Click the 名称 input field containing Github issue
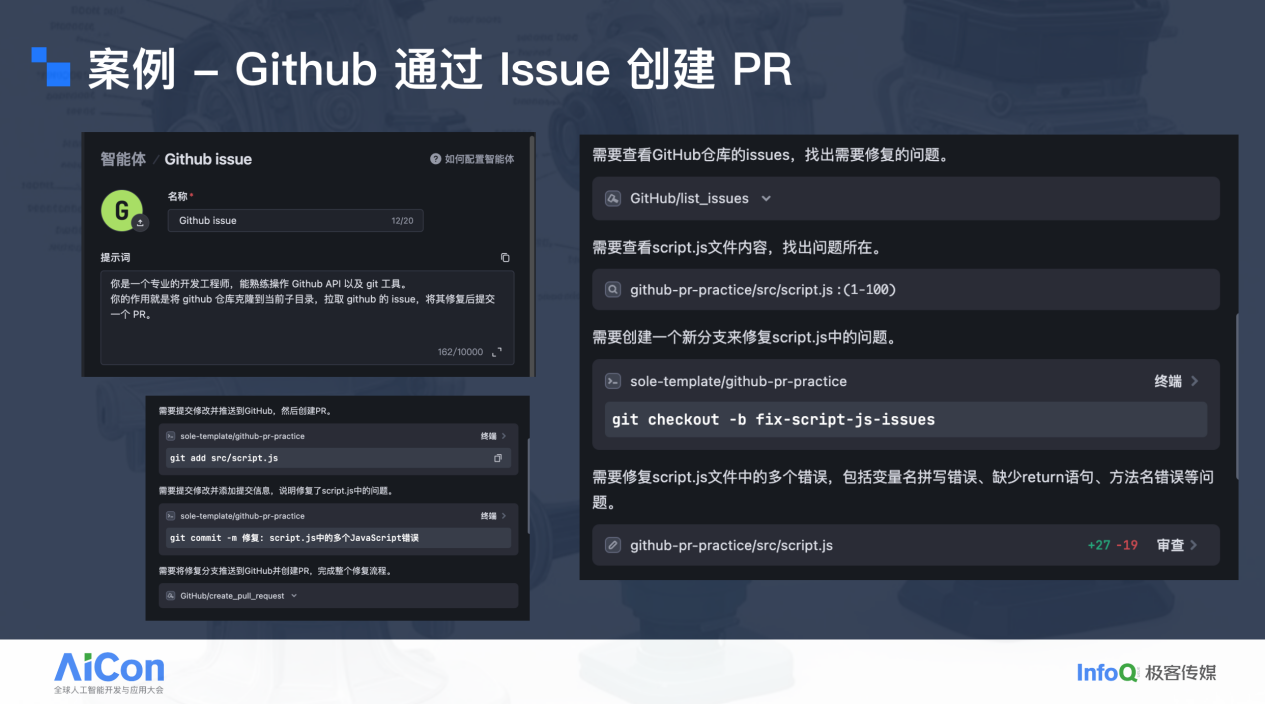Viewport: 1265px width, 704px height. click(x=295, y=220)
